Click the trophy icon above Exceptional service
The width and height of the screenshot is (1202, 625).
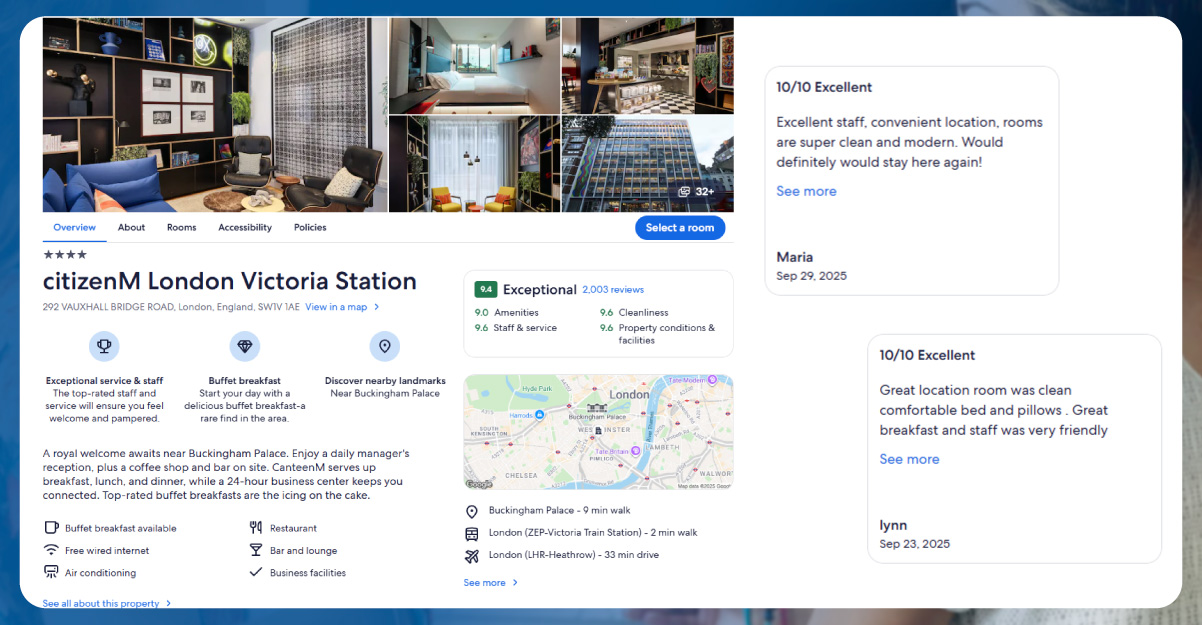tap(104, 347)
